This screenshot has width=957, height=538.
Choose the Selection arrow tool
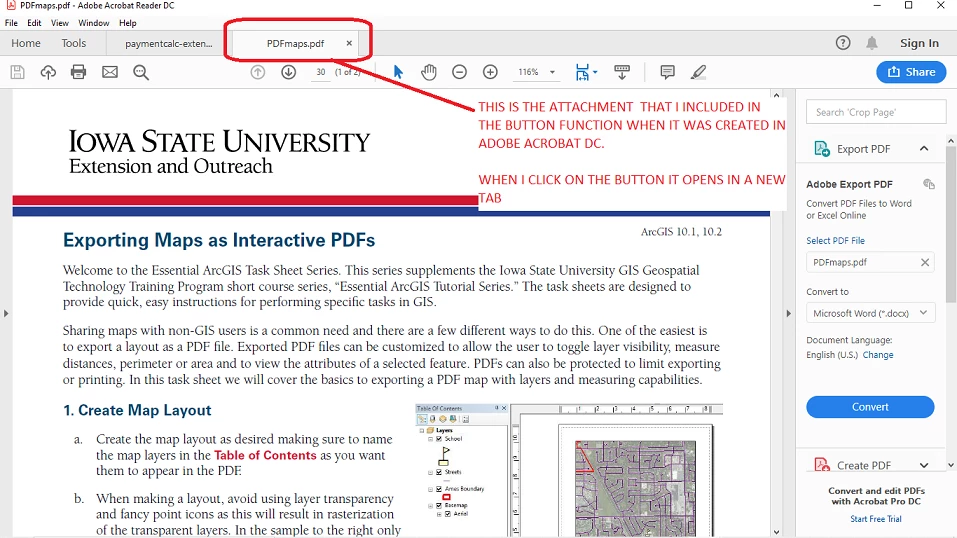click(398, 72)
